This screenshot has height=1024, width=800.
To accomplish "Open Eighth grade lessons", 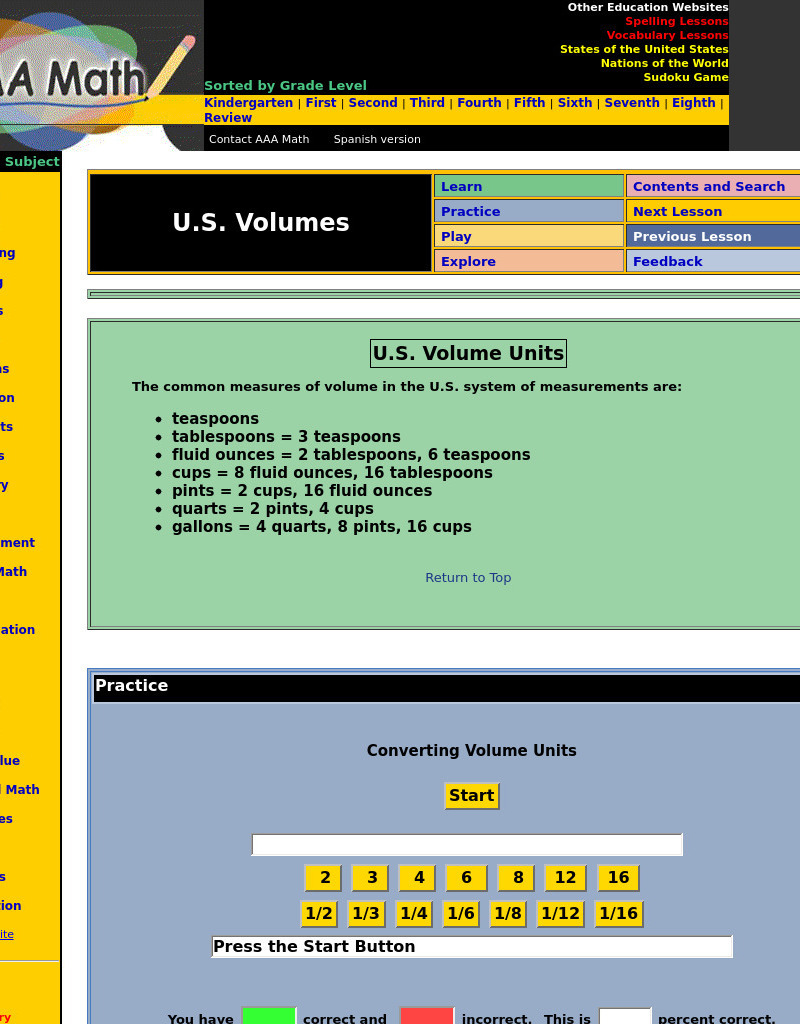I will (693, 102).
